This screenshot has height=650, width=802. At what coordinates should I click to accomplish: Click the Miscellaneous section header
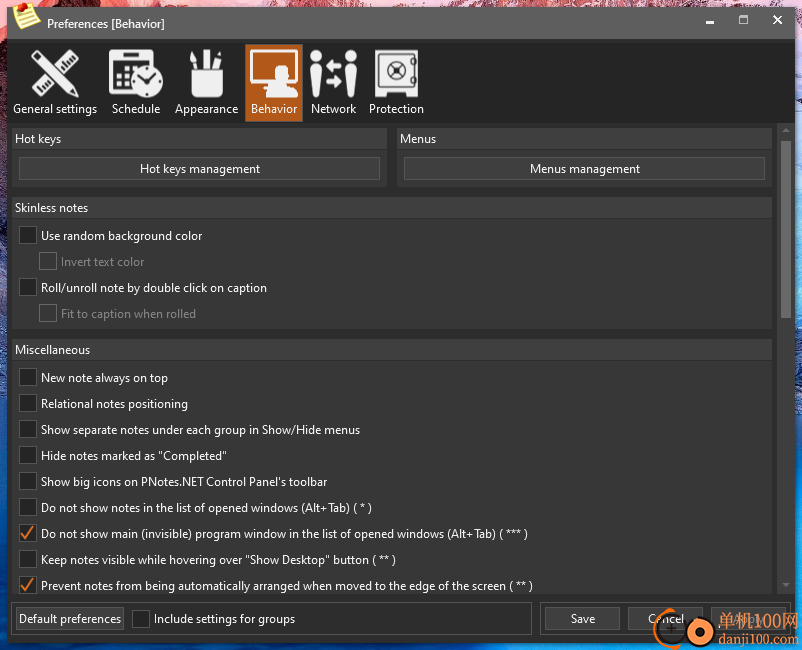(x=392, y=350)
